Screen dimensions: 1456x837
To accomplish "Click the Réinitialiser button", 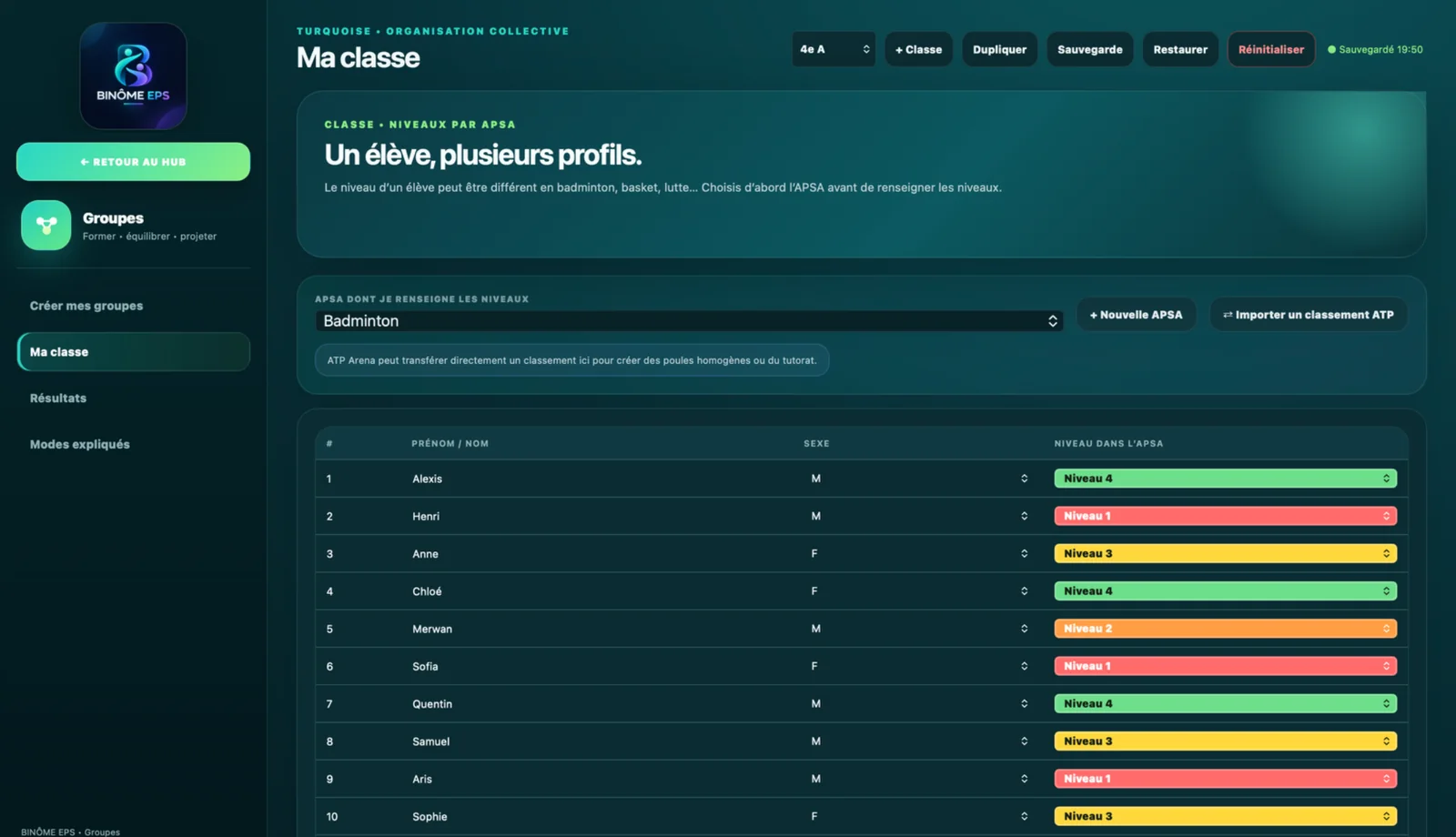I will pyautogui.click(x=1270, y=49).
